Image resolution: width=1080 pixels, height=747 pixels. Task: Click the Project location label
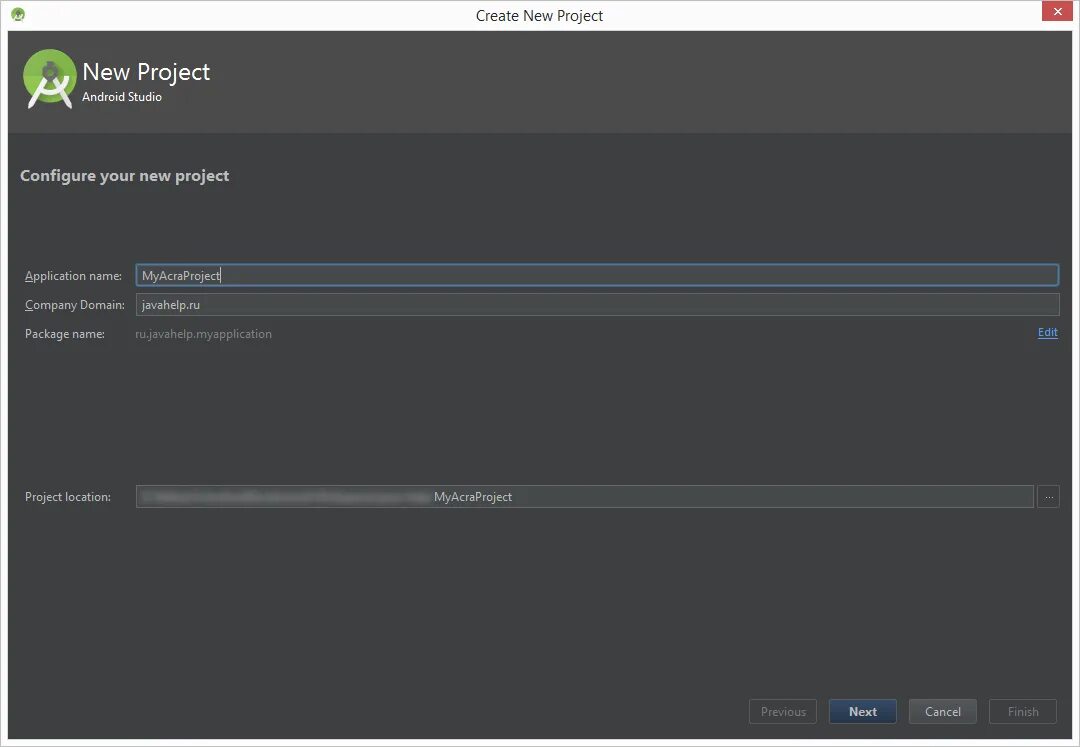tap(68, 497)
